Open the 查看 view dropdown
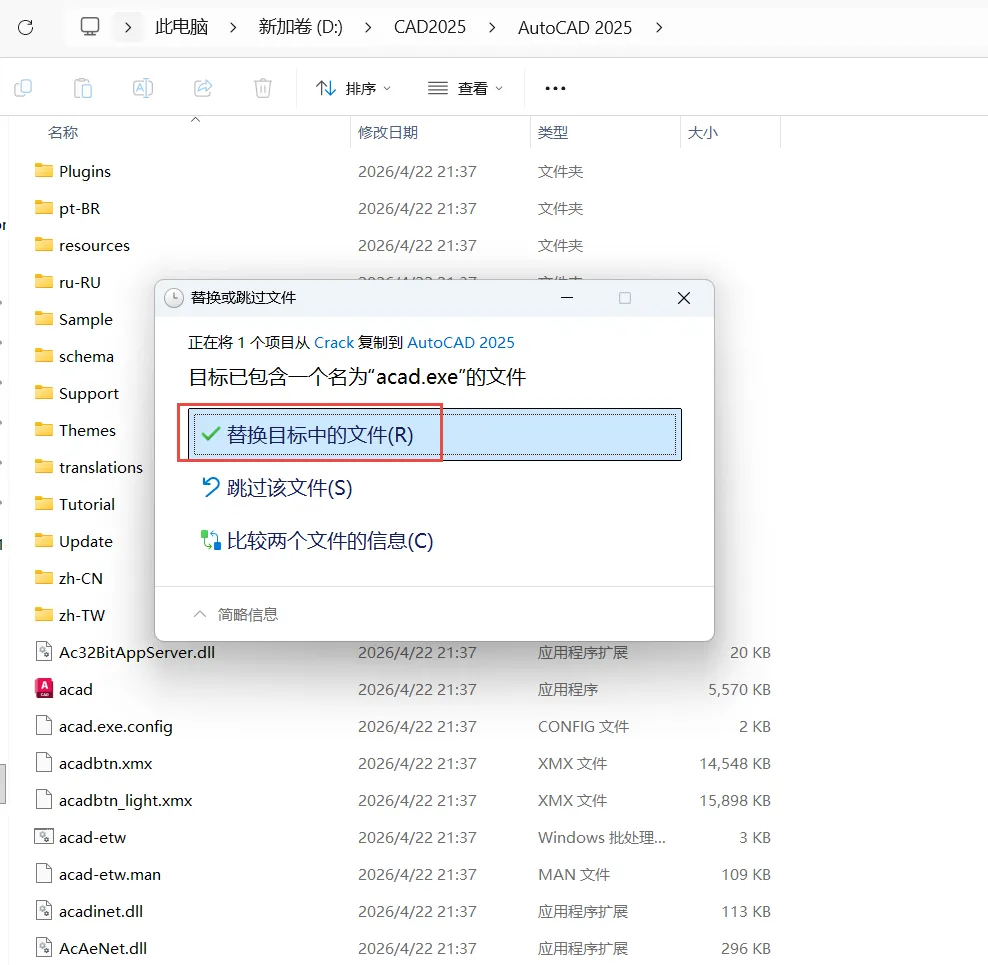The image size is (988, 965). [x=465, y=88]
